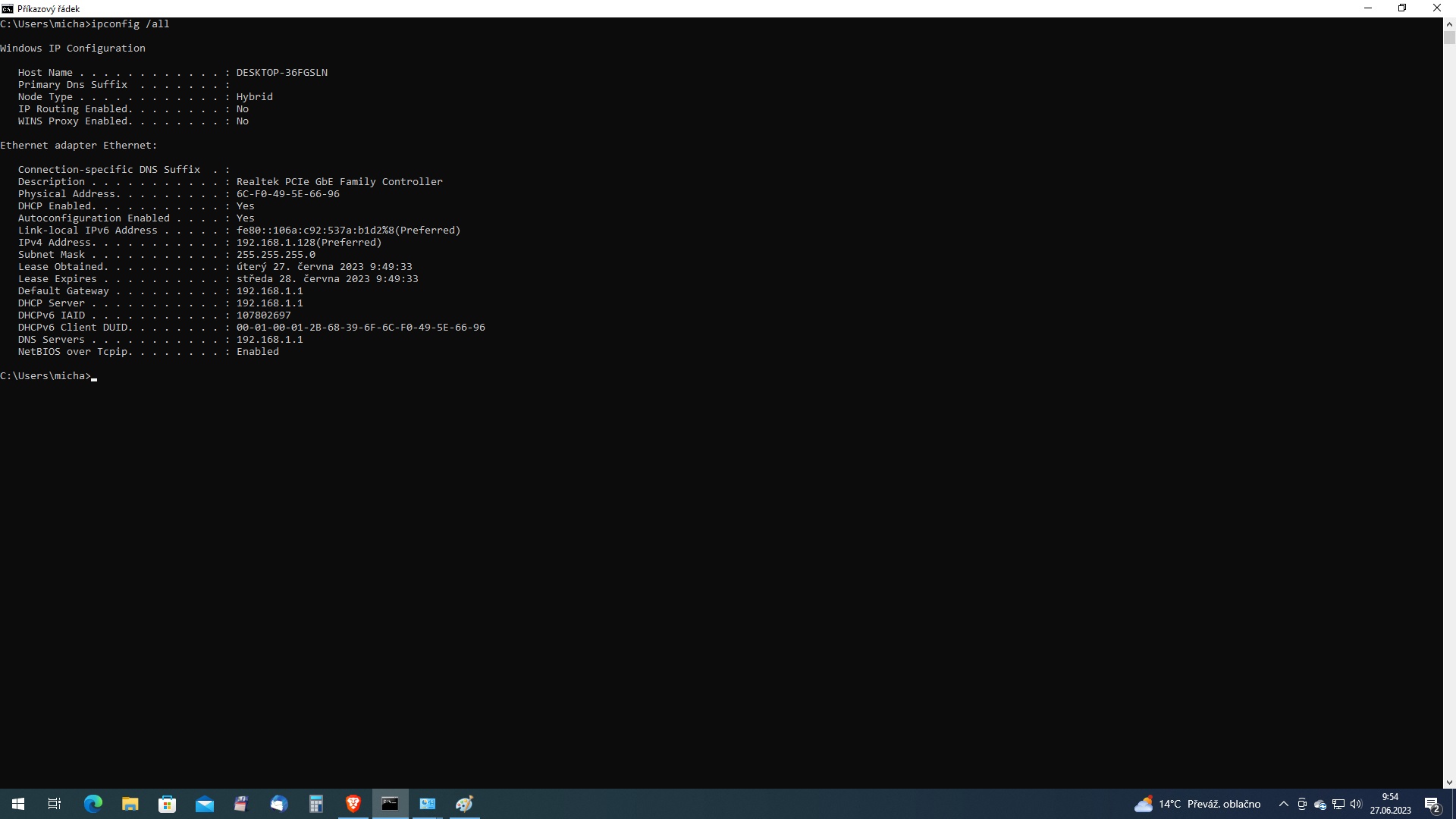Screen dimensions: 1456x819
Task: Open the Thunderbird icon in taskbar
Action: (279, 804)
